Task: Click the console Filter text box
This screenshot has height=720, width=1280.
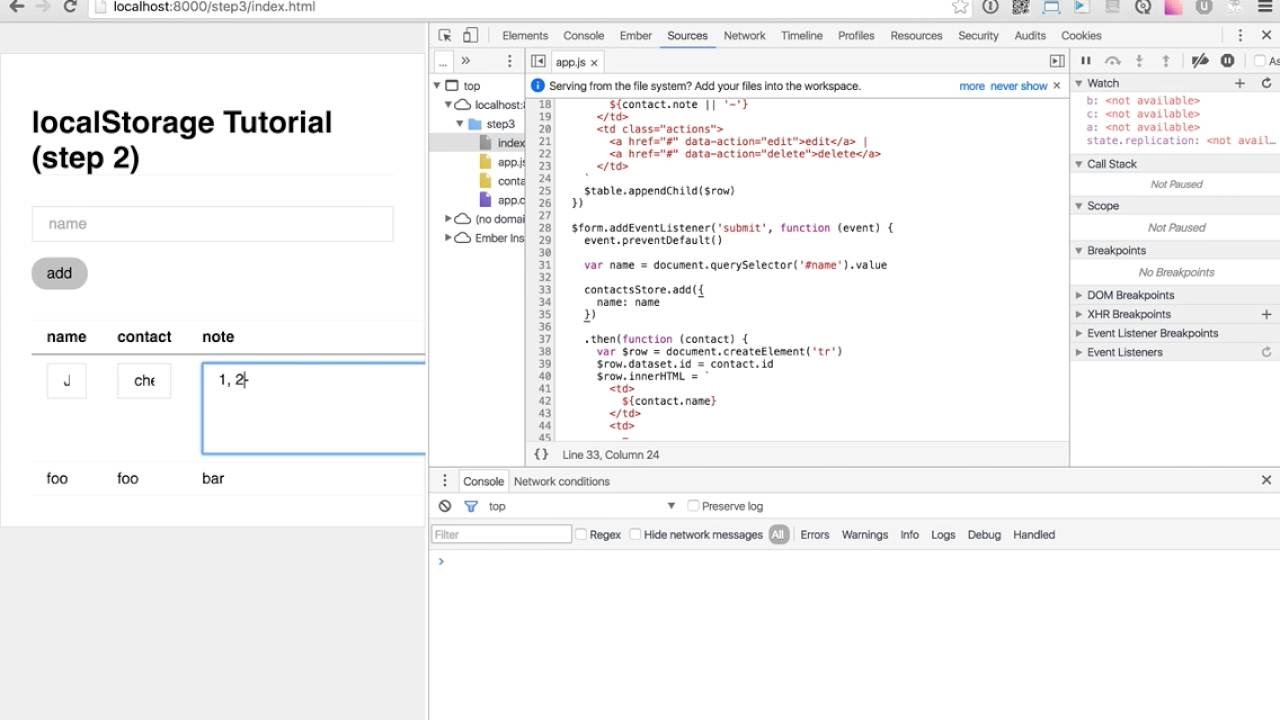Action: pyautogui.click(x=502, y=535)
